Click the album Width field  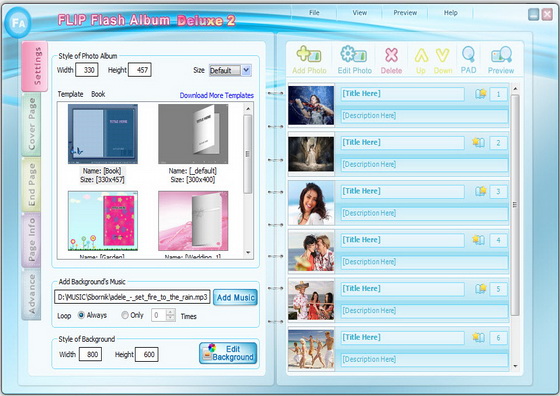[x=87, y=70]
